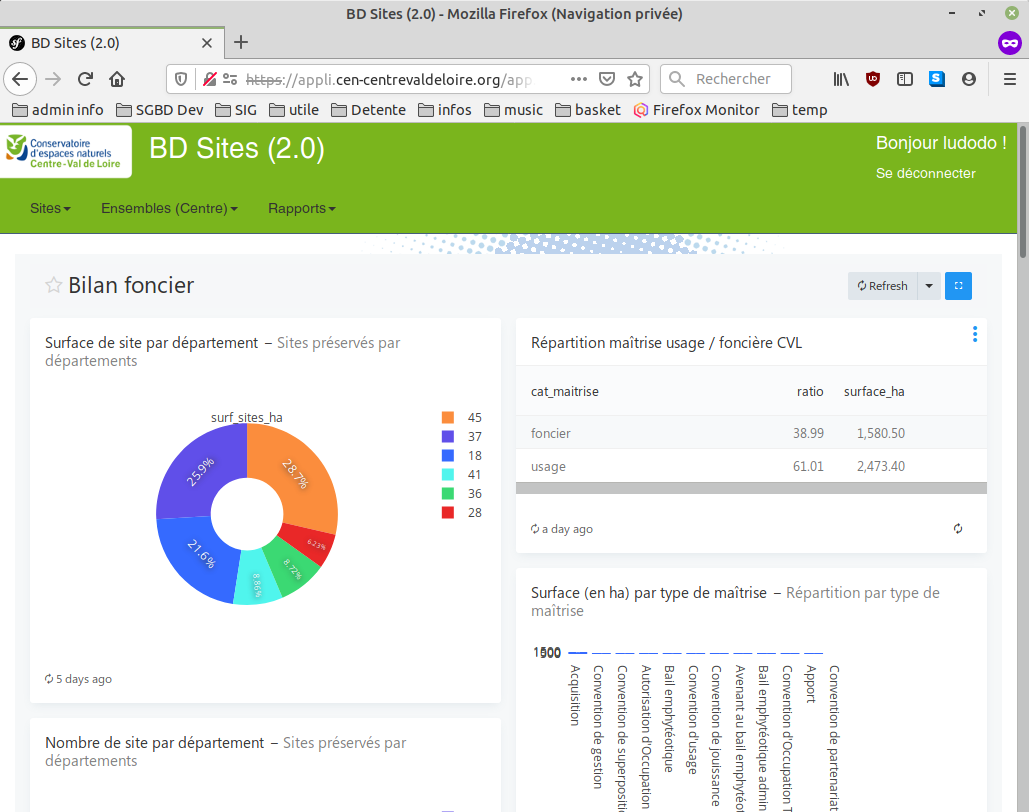Toggle department 28 in the chart legend
The height and width of the screenshot is (812, 1029).
pos(460,512)
